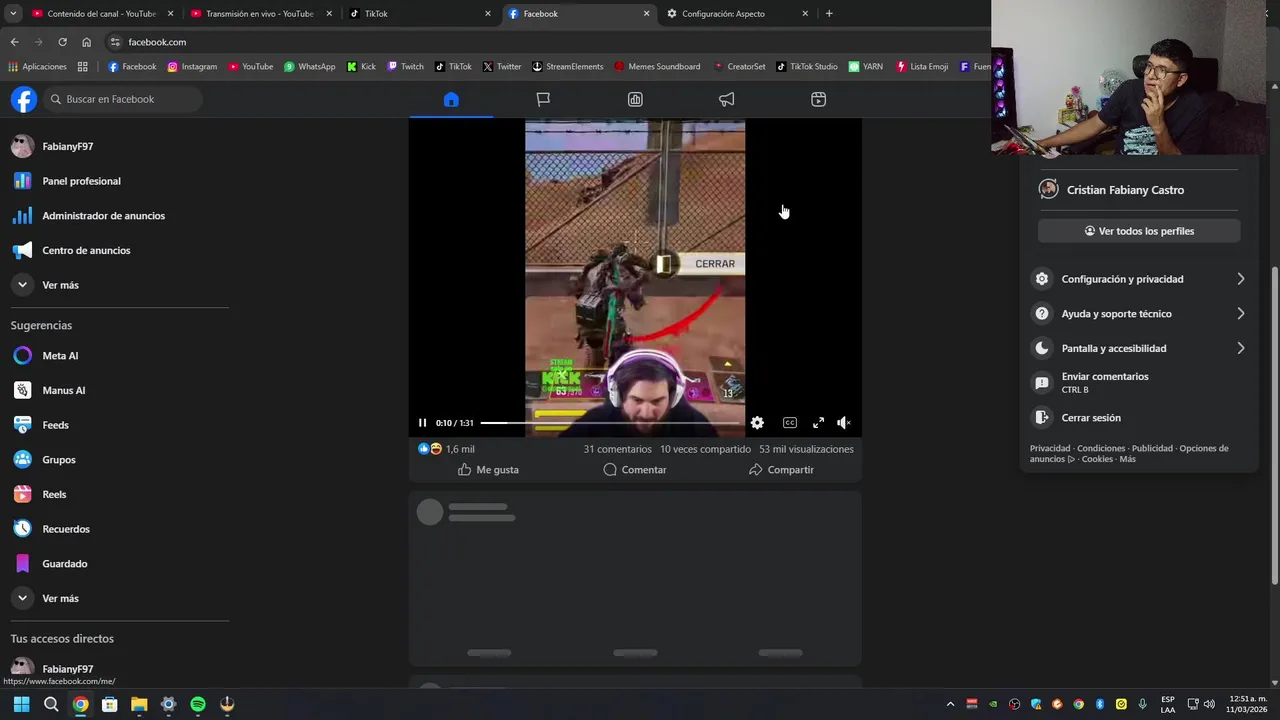Viewport: 1280px width, 720px height.
Task: Click Me gusta on the post
Action: point(488,470)
